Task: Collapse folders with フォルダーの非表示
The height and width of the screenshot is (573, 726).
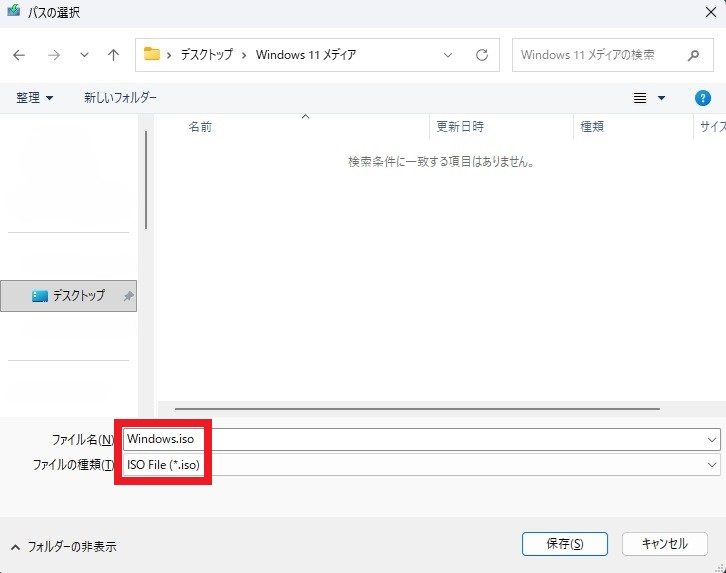Action: click(63, 547)
